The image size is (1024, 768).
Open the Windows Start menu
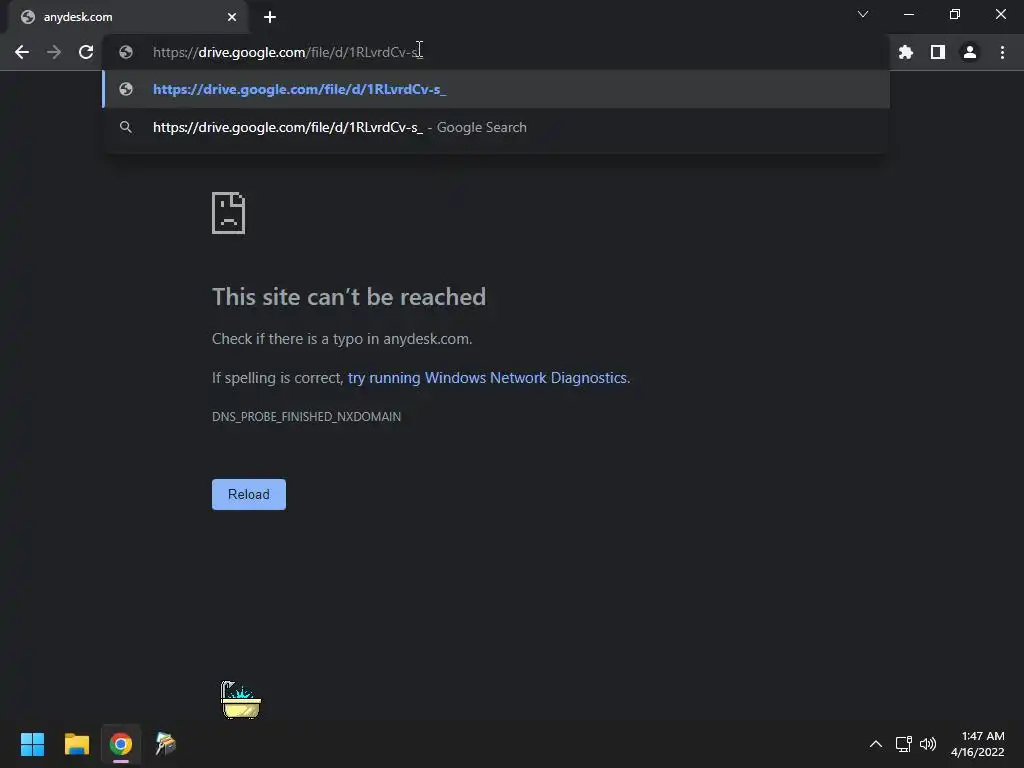coord(33,744)
